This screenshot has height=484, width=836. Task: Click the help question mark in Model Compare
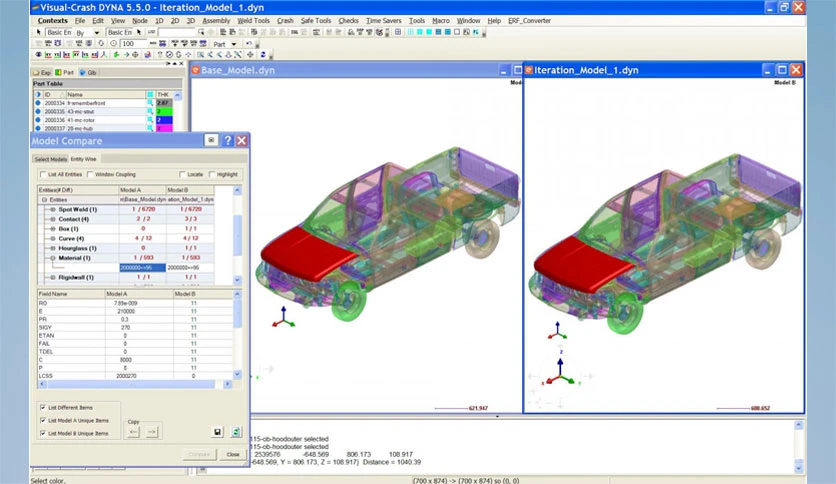[228, 140]
